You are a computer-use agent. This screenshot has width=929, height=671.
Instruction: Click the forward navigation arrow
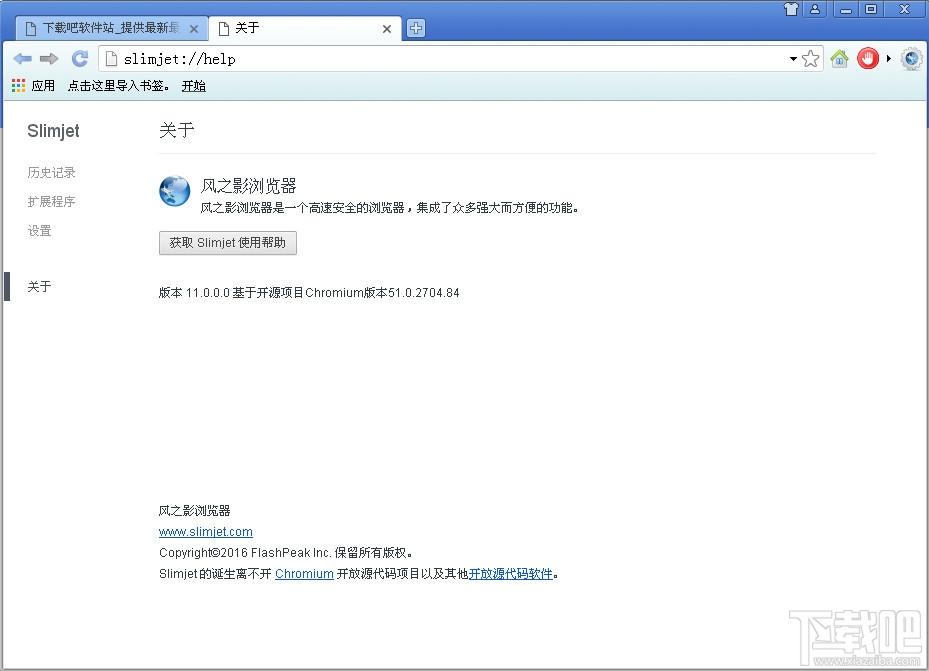point(49,59)
